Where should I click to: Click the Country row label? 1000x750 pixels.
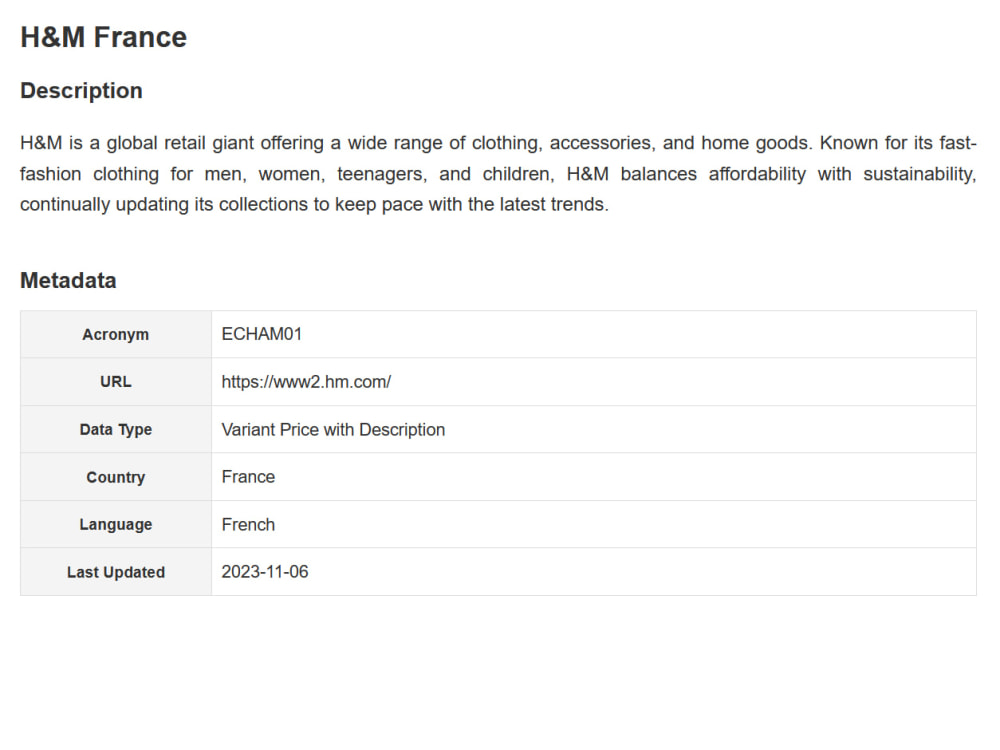click(x=115, y=477)
